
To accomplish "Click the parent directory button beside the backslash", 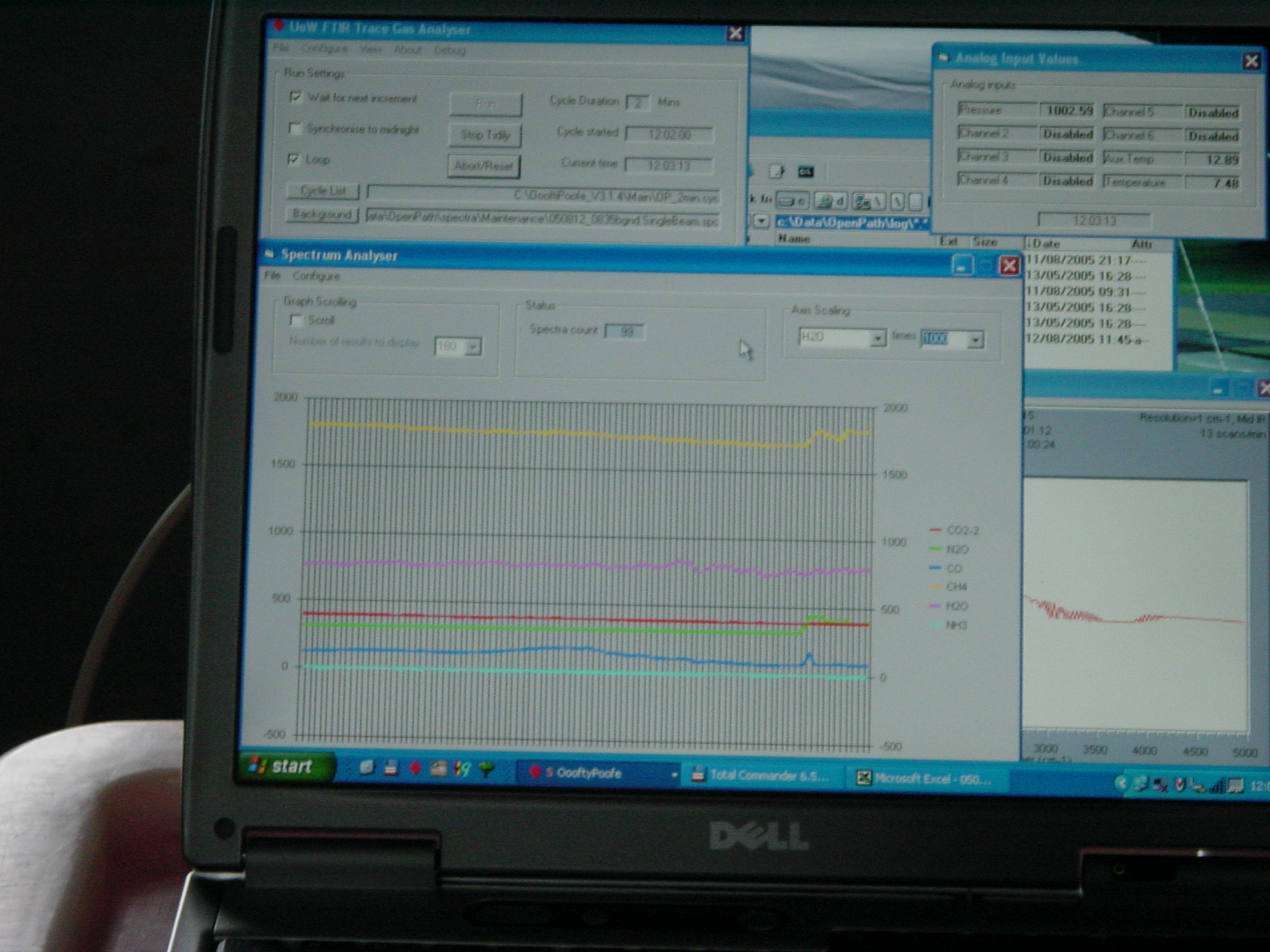I will pos(915,201).
